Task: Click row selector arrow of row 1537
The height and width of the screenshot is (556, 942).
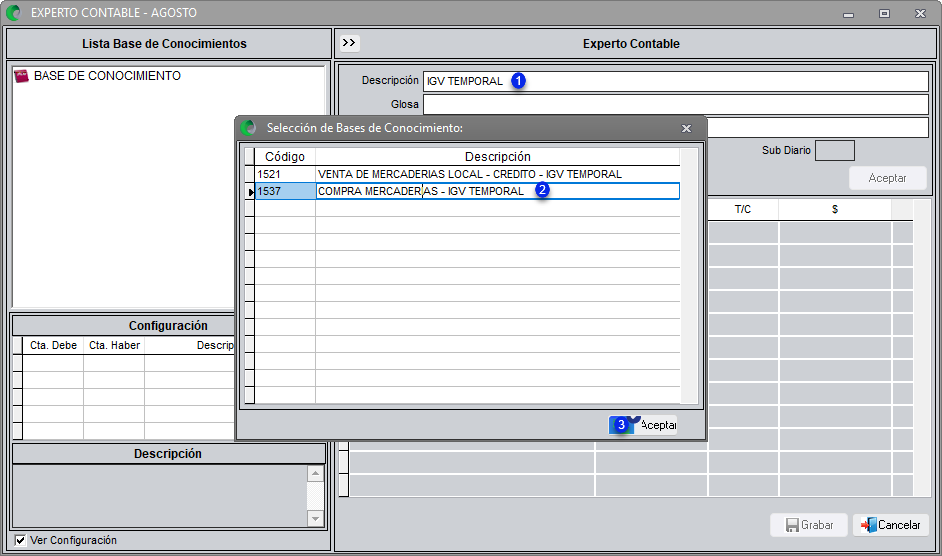Action: coord(251,192)
